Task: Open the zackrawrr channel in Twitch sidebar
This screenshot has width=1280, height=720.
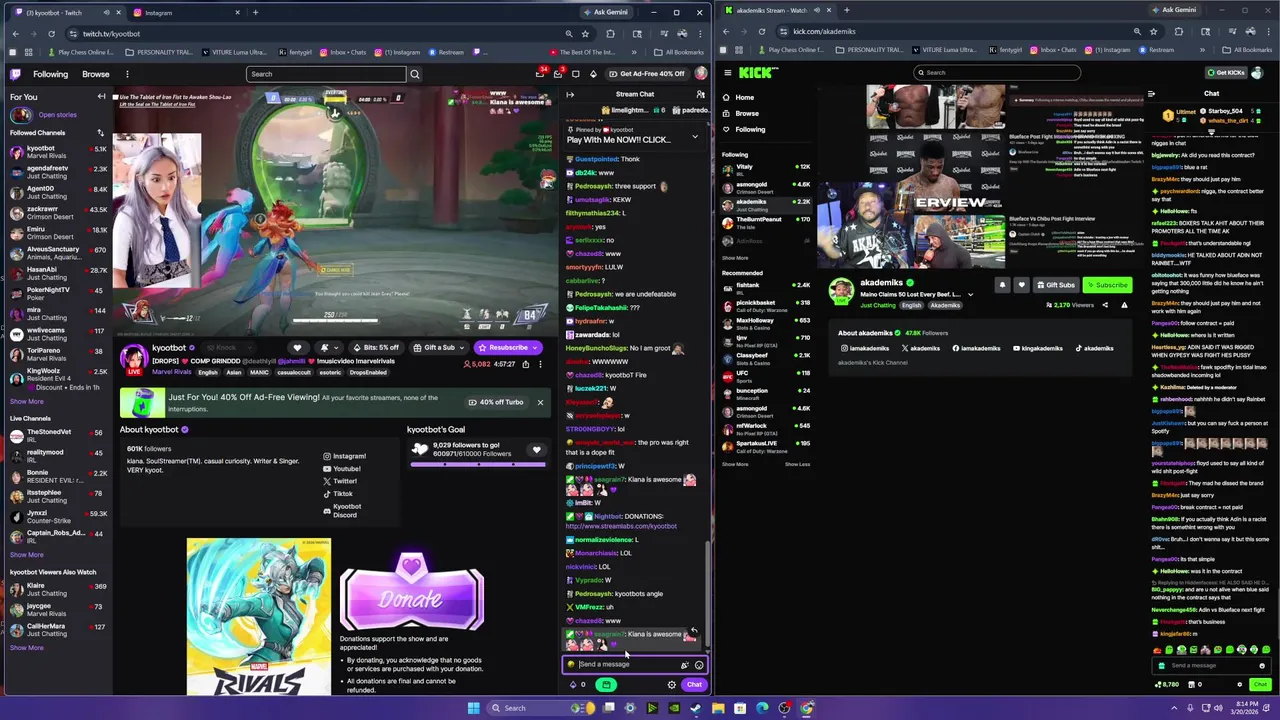Action: pos(57,213)
